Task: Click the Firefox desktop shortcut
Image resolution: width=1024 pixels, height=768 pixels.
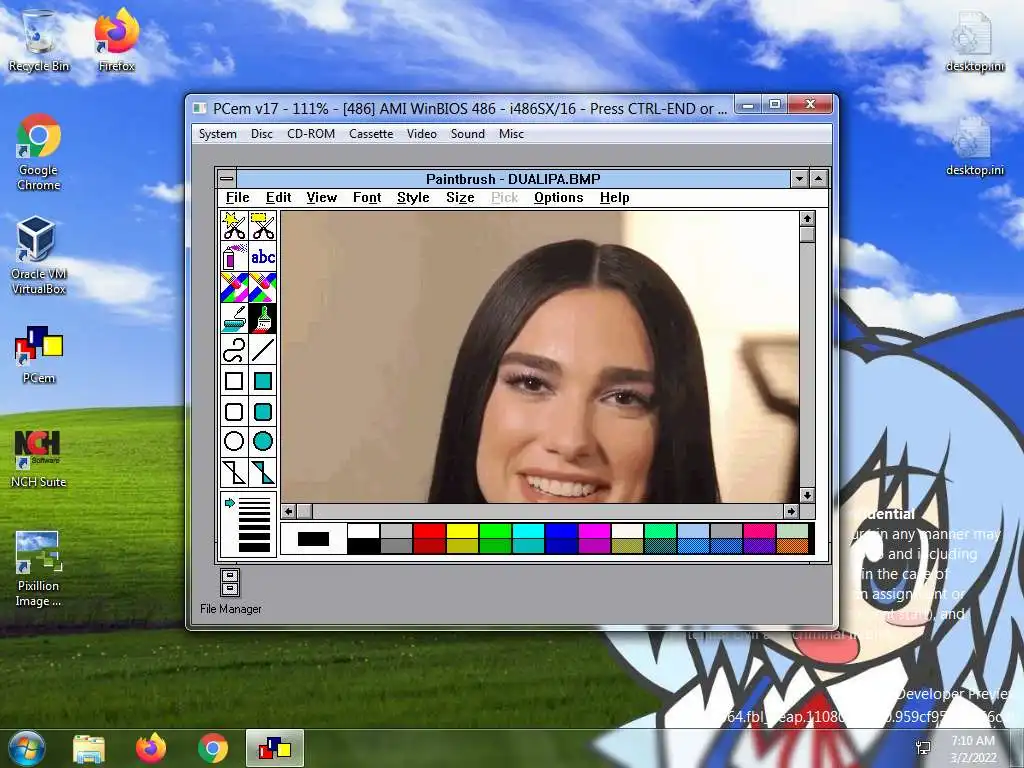Action: click(117, 40)
